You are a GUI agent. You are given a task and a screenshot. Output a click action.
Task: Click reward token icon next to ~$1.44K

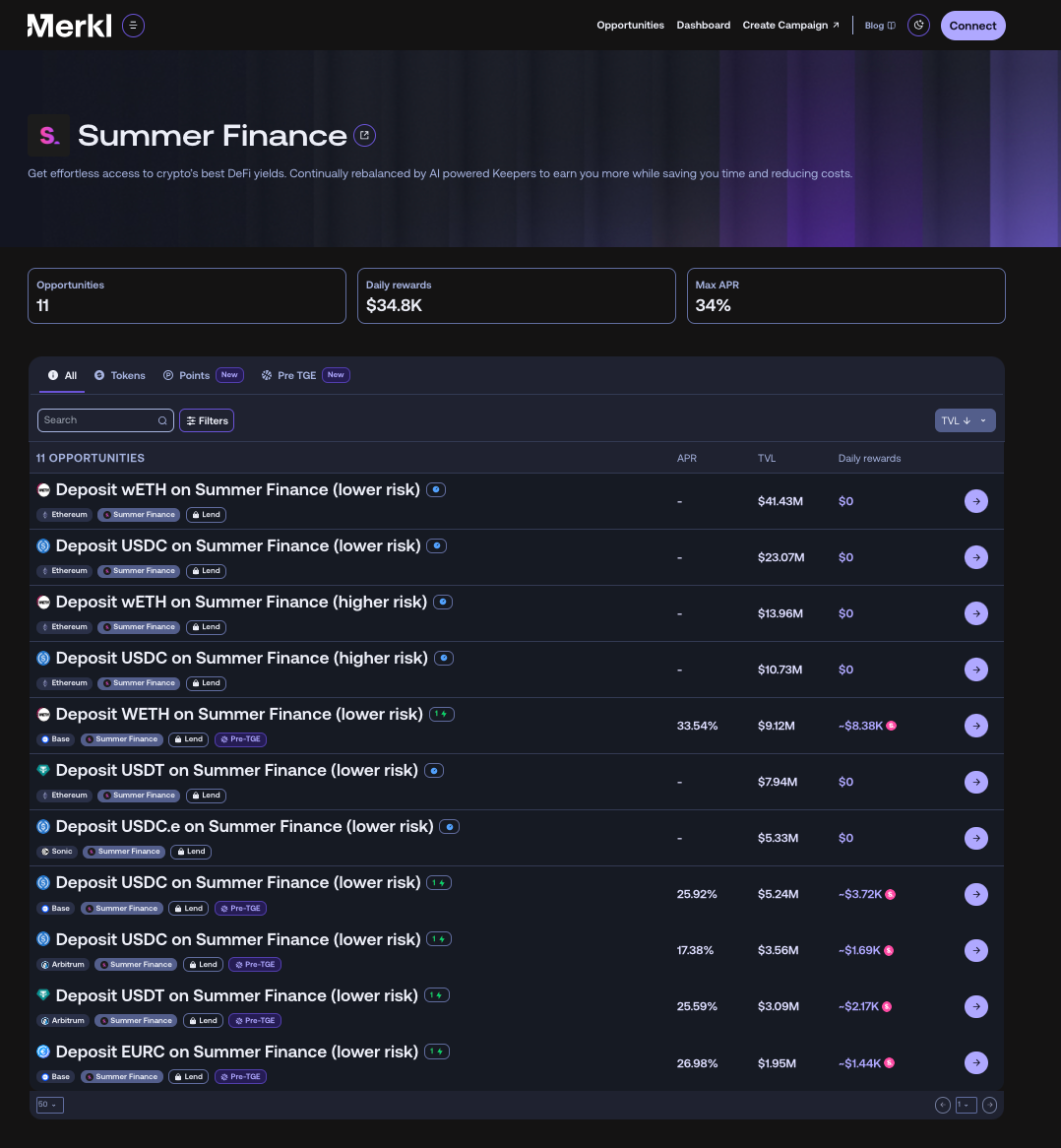point(889,1063)
